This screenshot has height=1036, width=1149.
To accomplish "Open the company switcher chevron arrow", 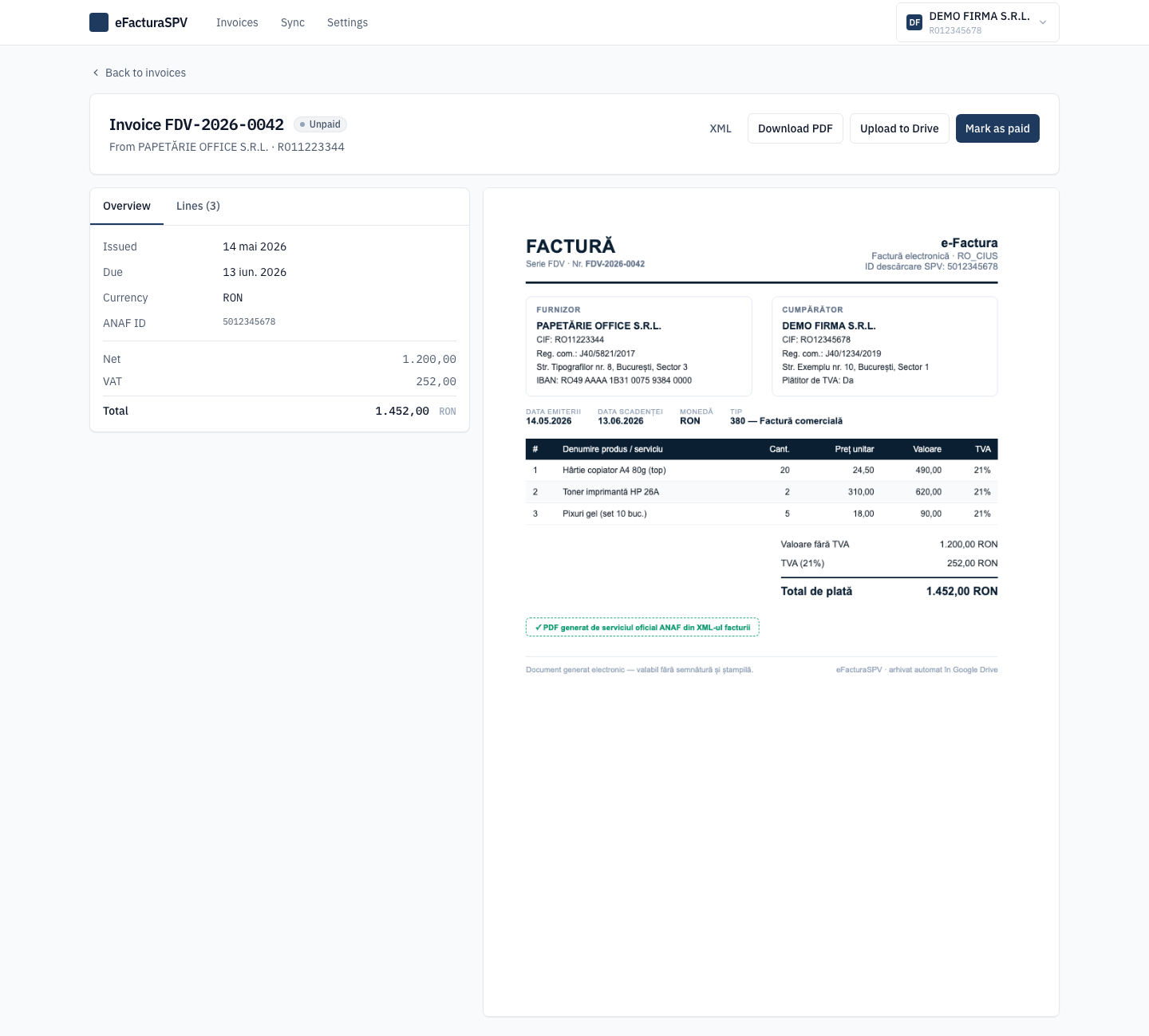I will (x=1042, y=22).
